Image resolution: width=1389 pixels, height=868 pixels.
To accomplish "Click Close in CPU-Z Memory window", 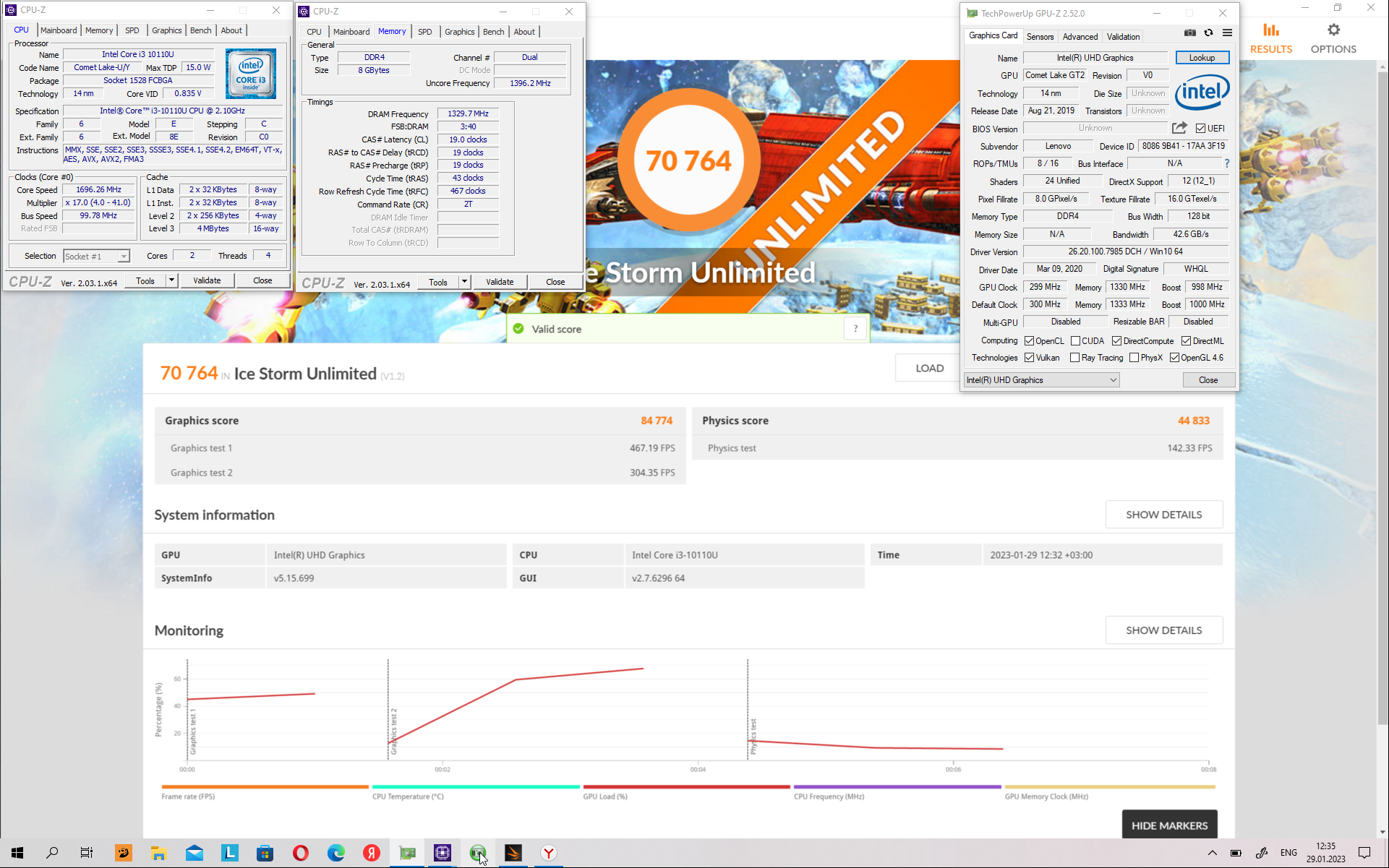I will [x=555, y=282].
